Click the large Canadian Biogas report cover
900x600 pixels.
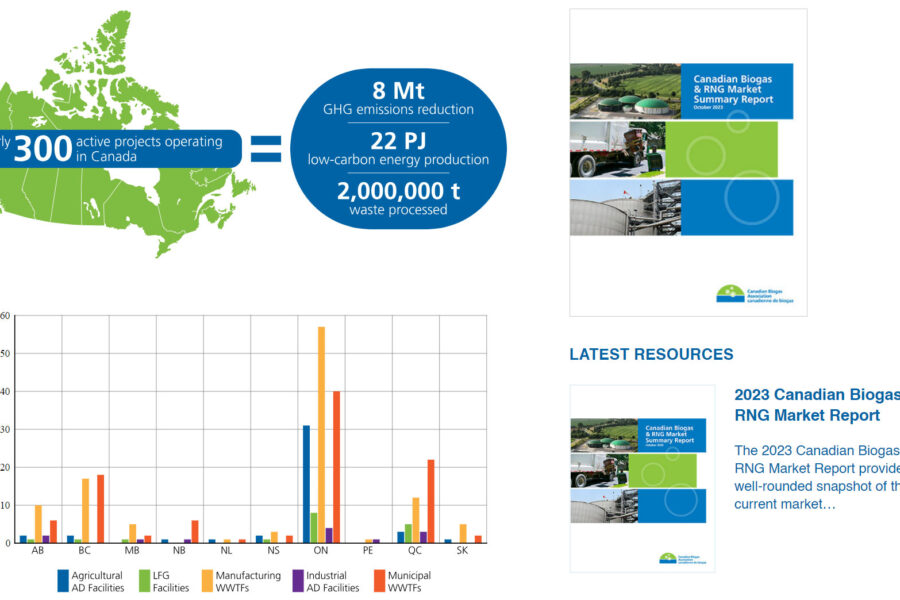click(x=688, y=162)
